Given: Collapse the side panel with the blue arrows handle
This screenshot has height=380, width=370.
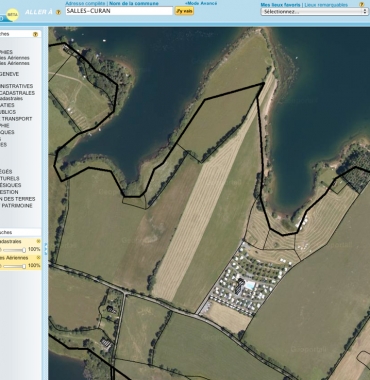Looking at the screenshot, I should click(46, 249).
